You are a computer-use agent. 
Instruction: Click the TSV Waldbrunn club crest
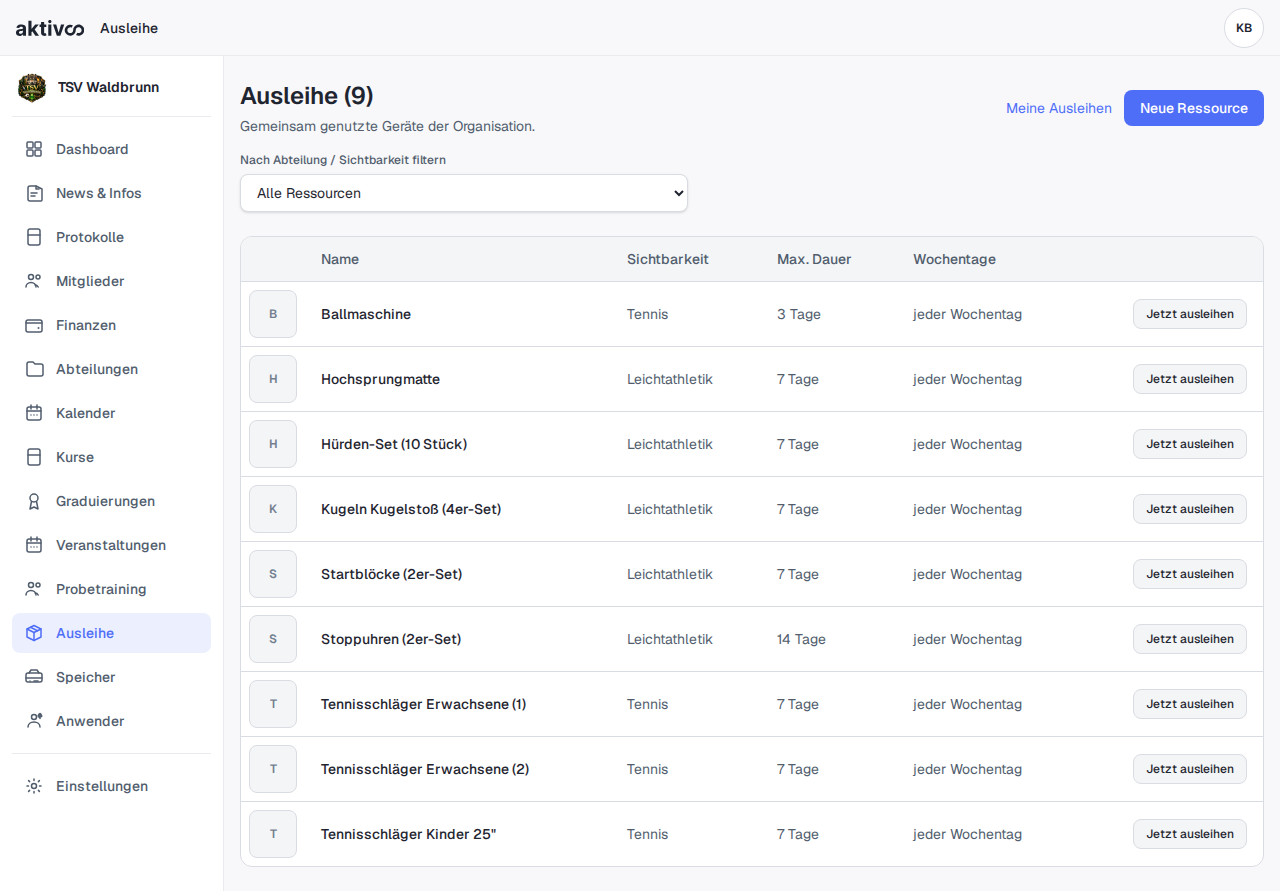[32, 87]
